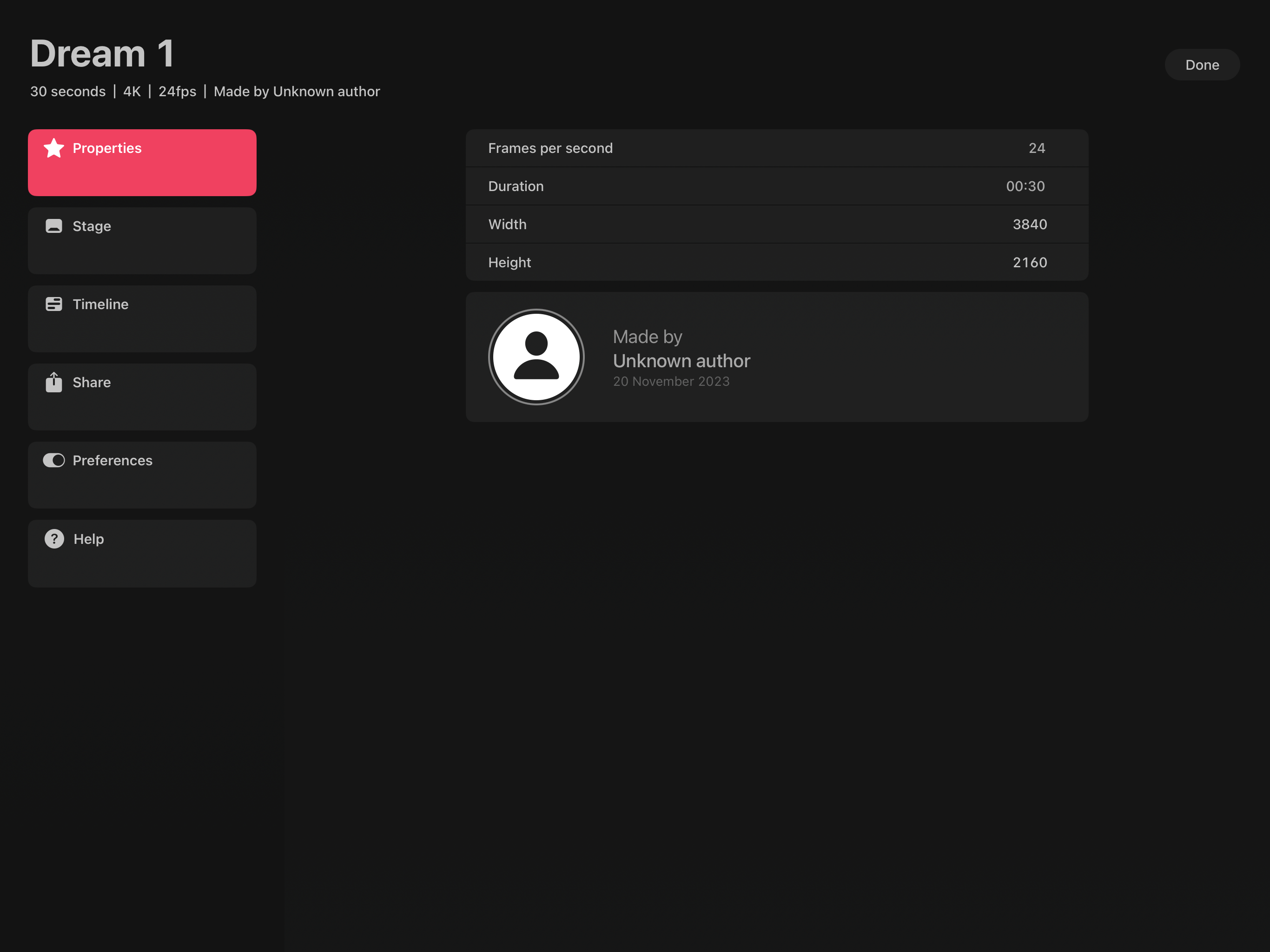The width and height of the screenshot is (1270, 952).
Task: Click the Dream 1 project title
Action: [x=102, y=54]
